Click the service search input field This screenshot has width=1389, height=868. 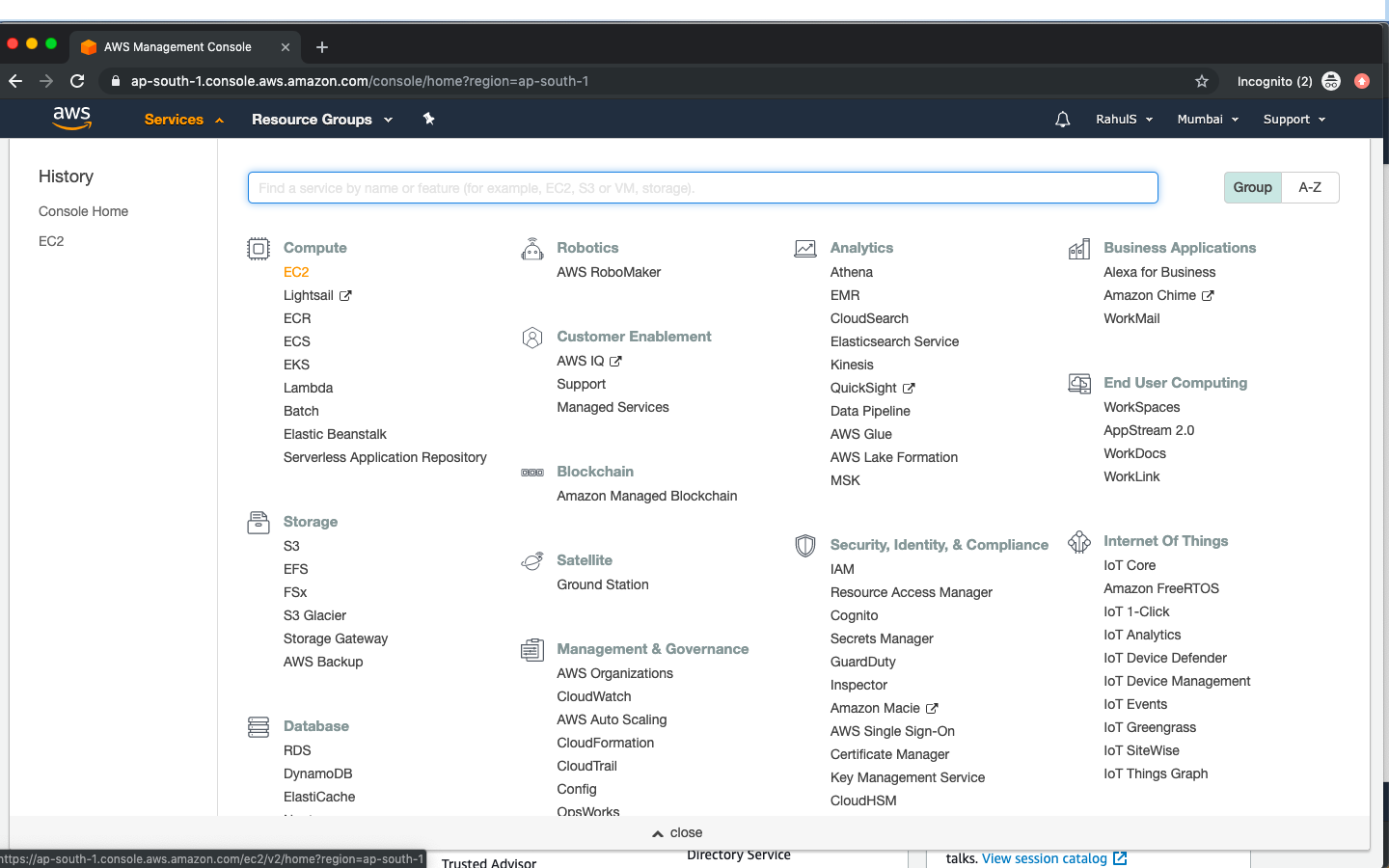pyautogui.click(x=702, y=187)
